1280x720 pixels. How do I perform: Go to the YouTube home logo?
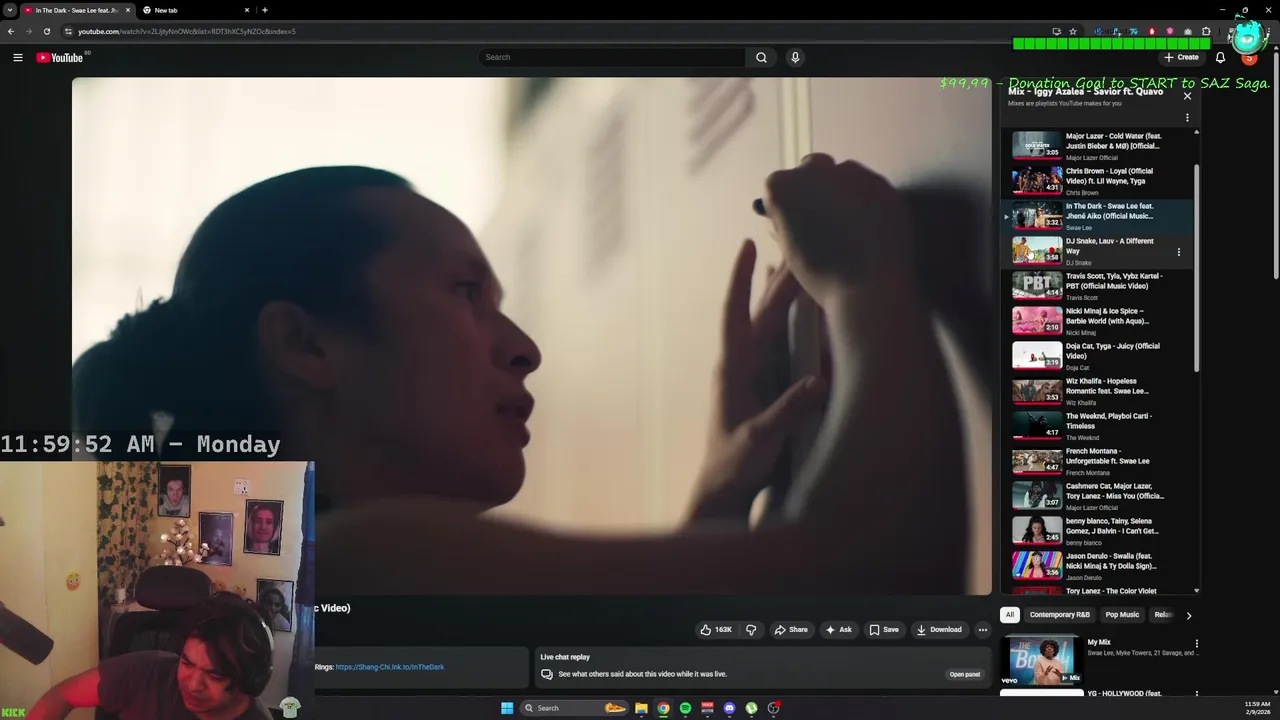pyautogui.click(x=60, y=57)
